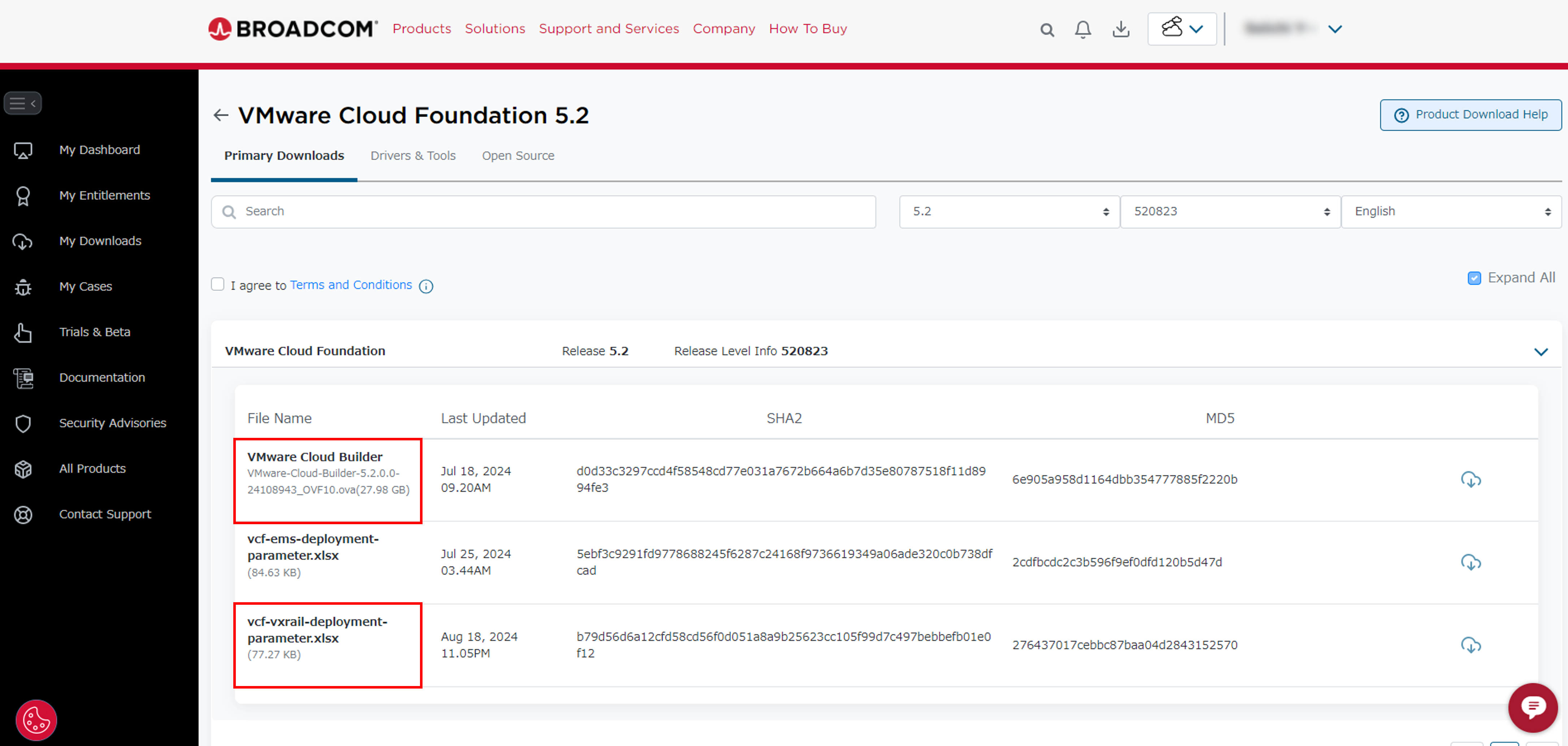The image size is (1568, 746).
Task: Open the notifications bell icon
Action: 1083,29
